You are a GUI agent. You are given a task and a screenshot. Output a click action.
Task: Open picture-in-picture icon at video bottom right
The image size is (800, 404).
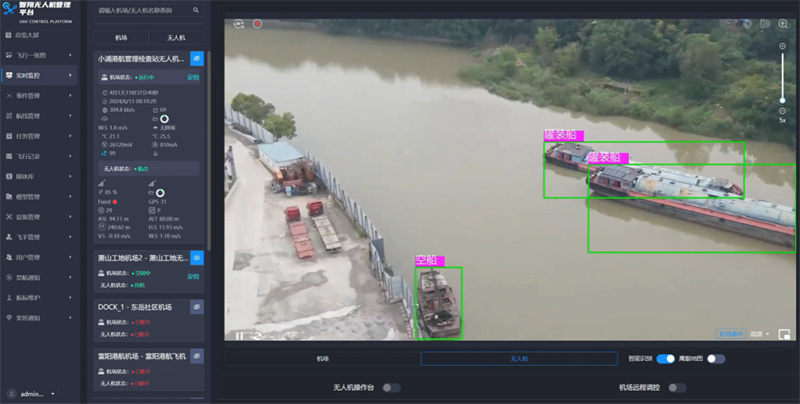point(785,334)
